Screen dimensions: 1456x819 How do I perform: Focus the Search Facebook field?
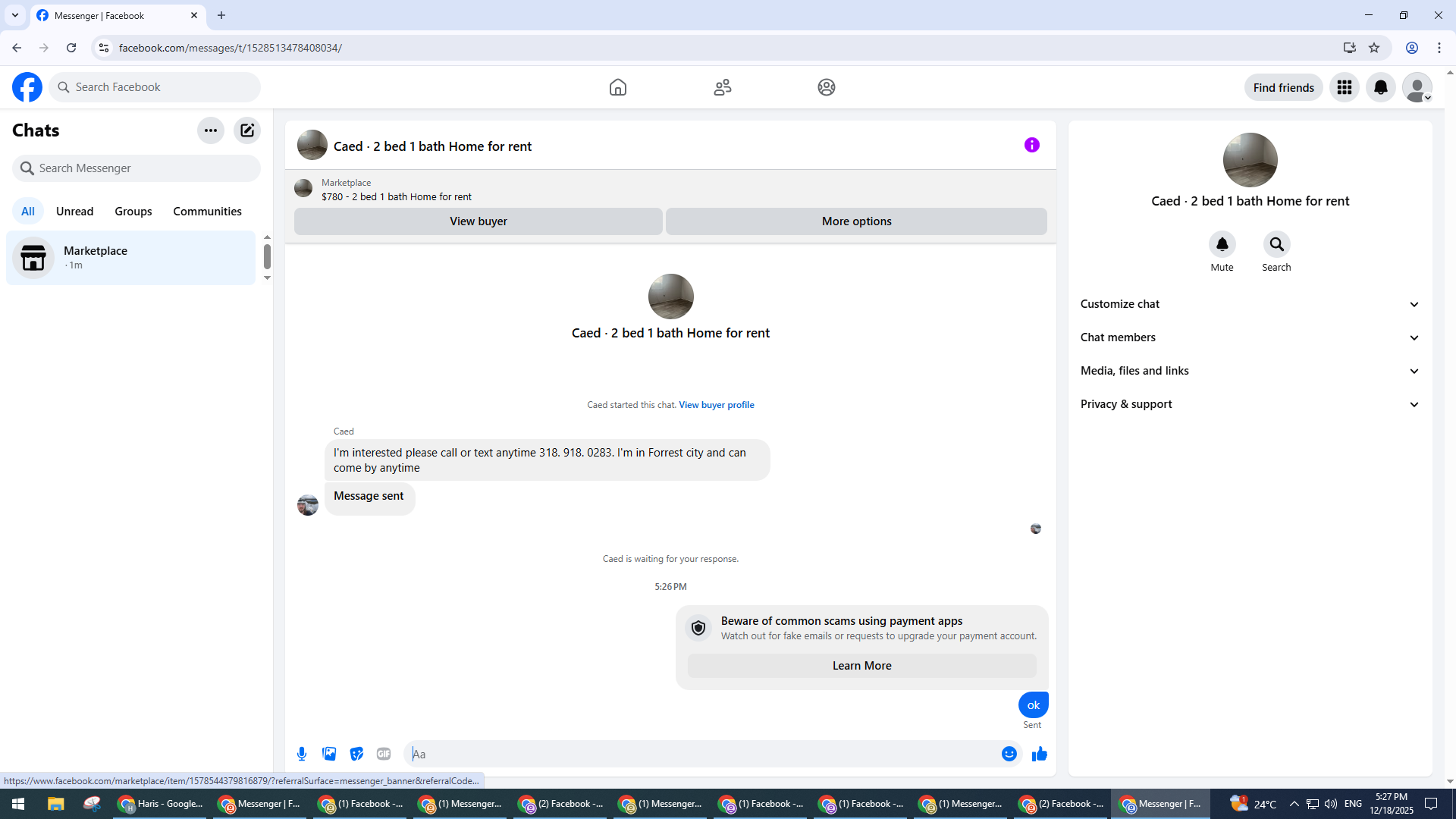pos(155,87)
